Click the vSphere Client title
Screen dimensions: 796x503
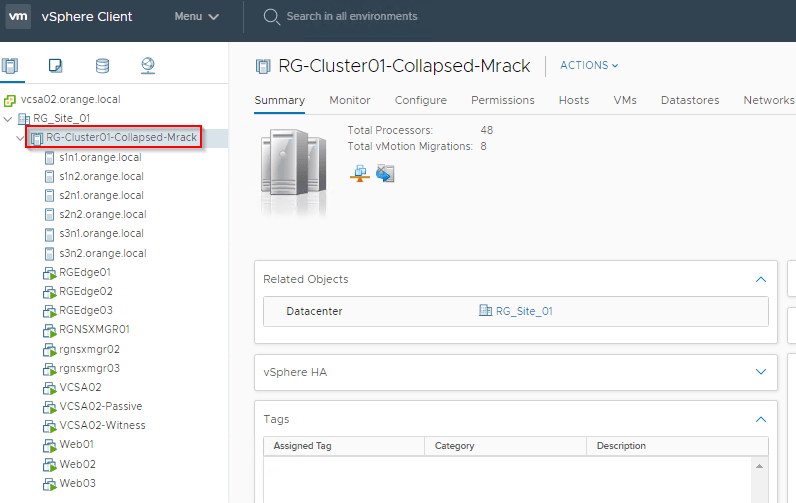pos(87,16)
